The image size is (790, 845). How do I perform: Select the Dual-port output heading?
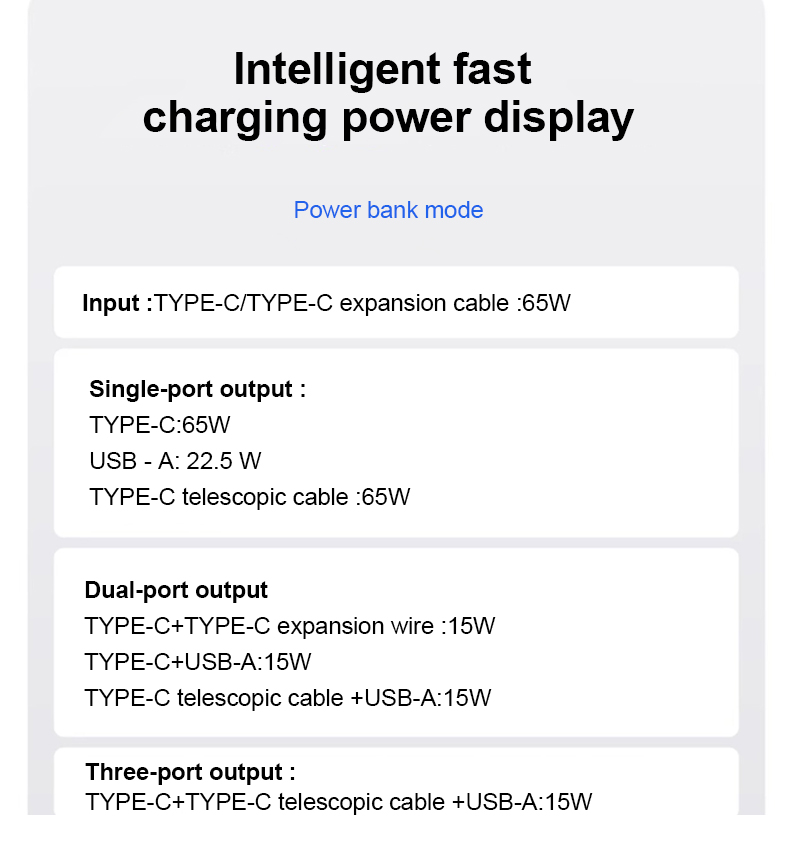[x=176, y=590]
